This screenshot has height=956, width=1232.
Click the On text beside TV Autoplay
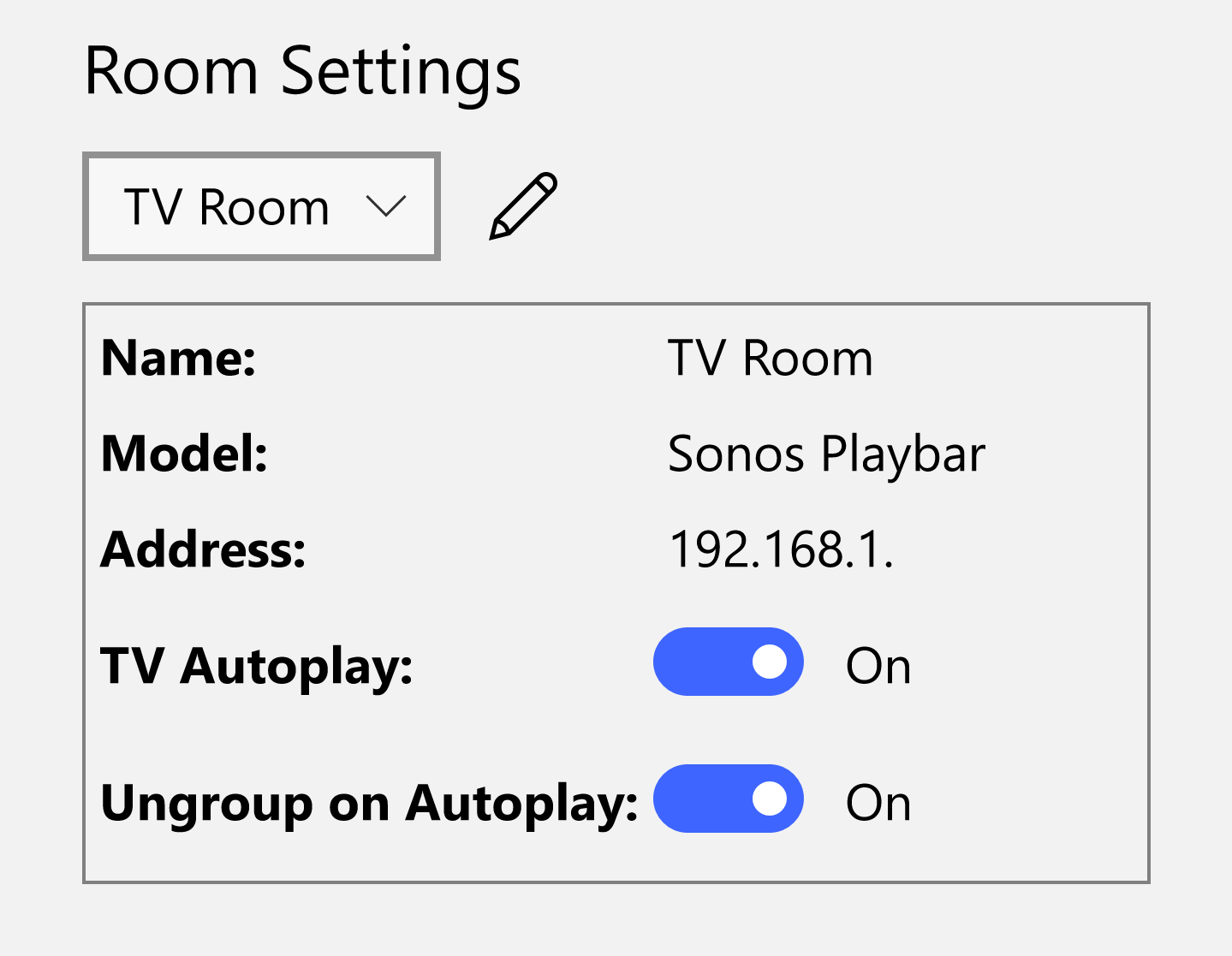pyautogui.click(x=878, y=666)
